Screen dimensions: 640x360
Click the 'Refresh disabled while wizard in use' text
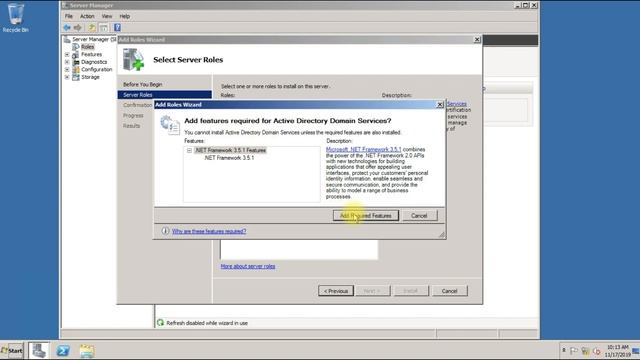click(207, 323)
